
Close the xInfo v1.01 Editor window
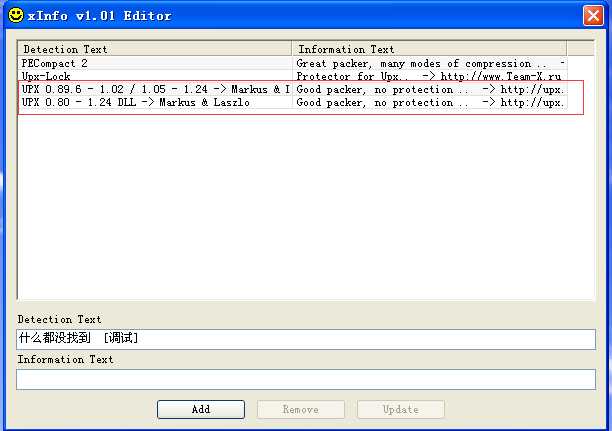pyautogui.click(x=593, y=16)
